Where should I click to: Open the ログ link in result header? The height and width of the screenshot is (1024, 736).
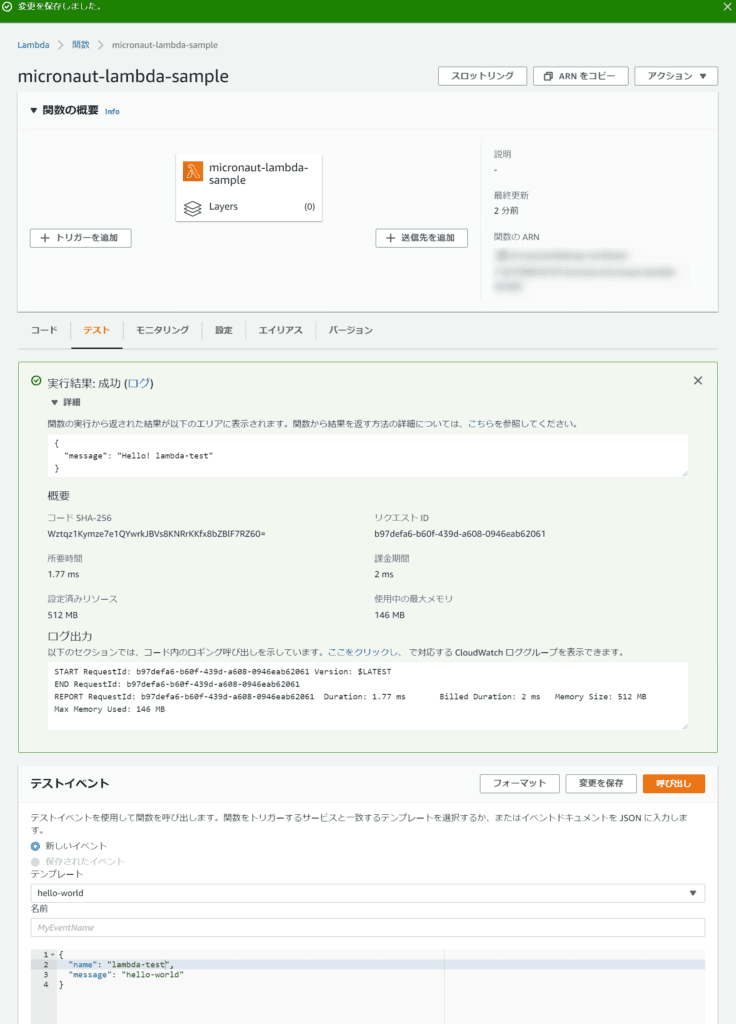coord(139,383)
